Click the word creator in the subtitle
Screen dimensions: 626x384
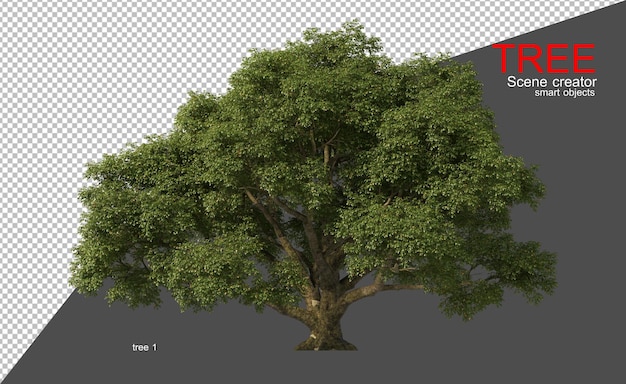pos(574,82)
